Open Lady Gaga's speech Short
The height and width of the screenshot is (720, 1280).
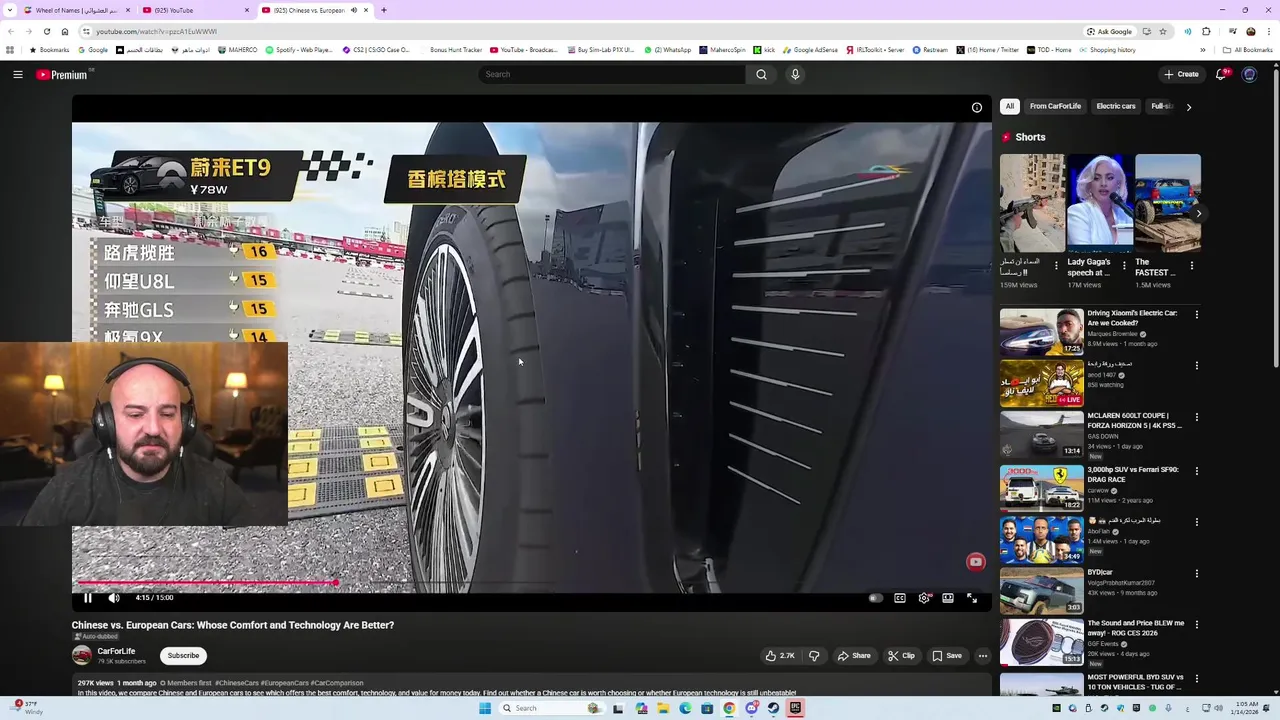pyautogui.click(x=1100, y=203)
